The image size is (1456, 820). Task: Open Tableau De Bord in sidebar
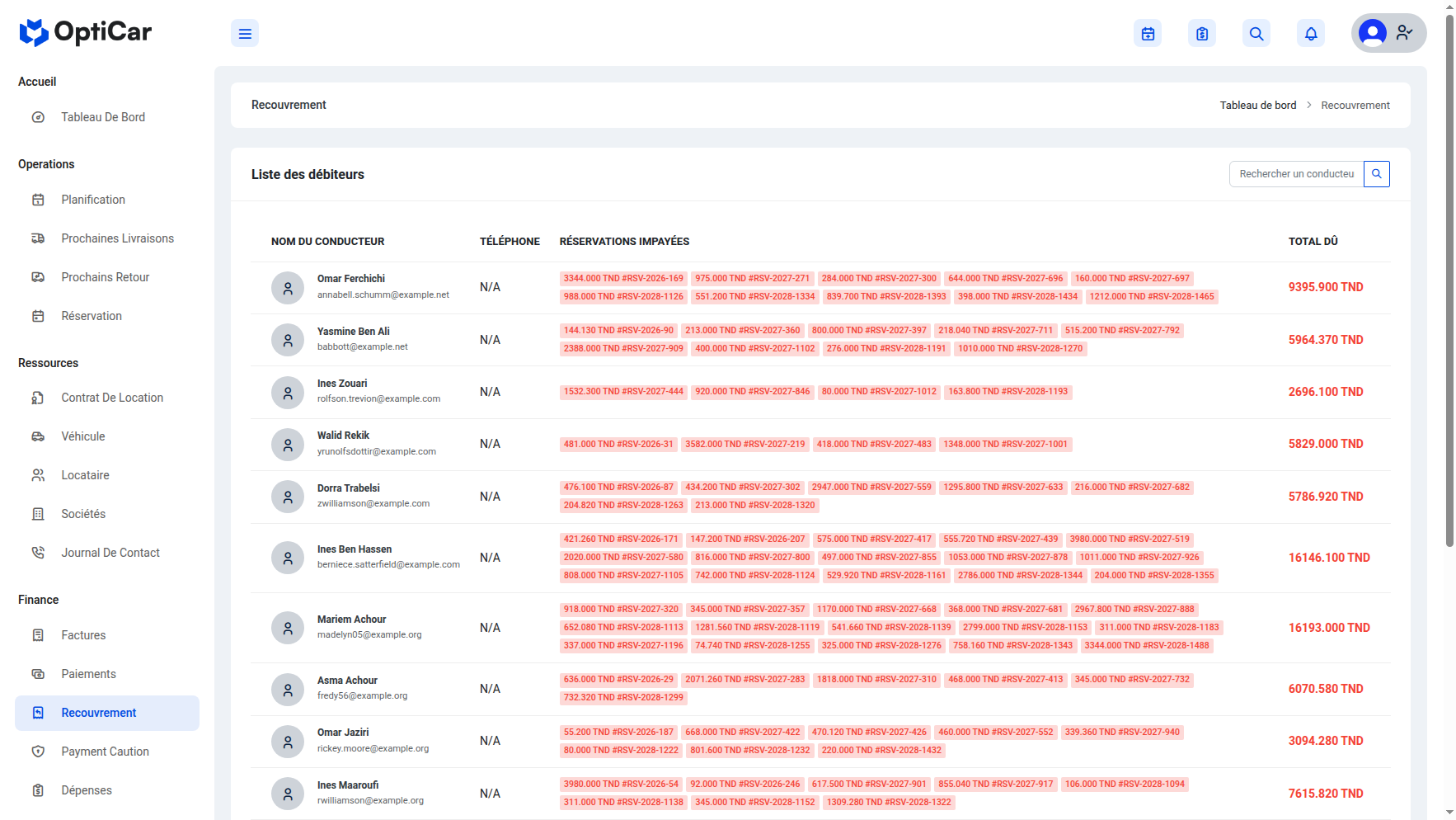point(107,117)
